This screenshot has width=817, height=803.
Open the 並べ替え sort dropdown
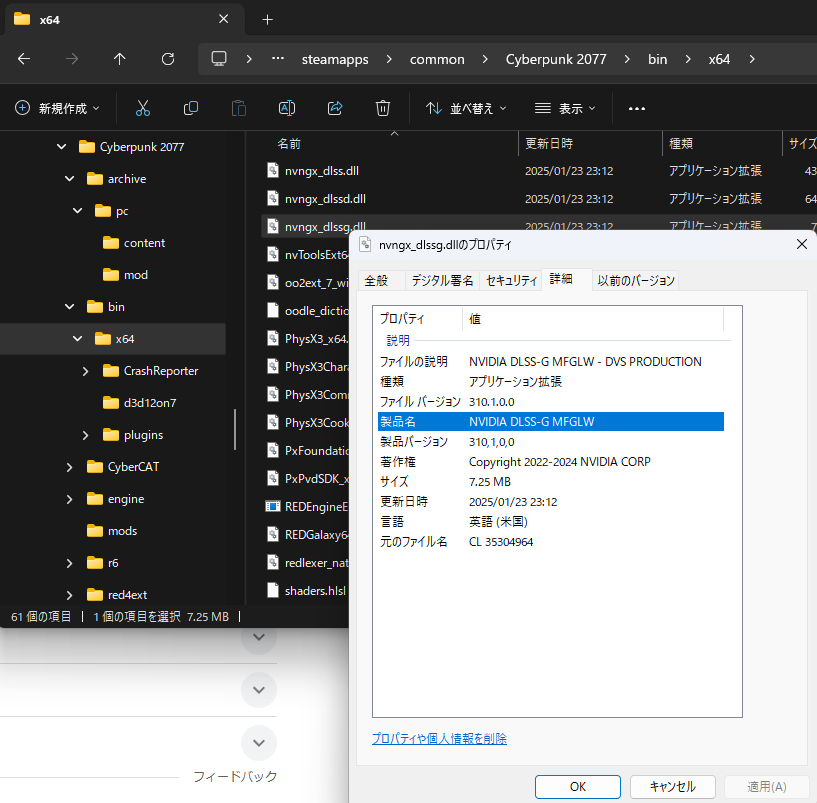click(x=466, y=108)
